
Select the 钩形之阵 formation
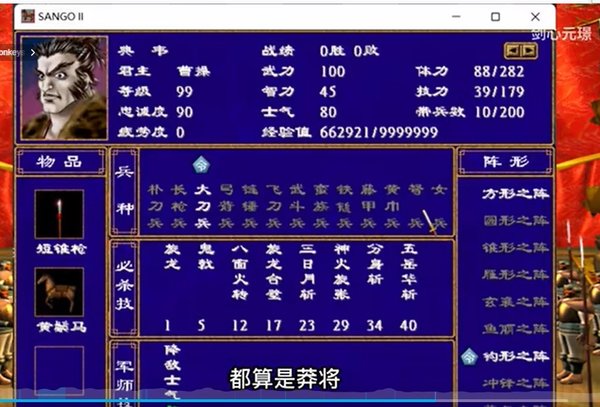(x=515, y=357)
